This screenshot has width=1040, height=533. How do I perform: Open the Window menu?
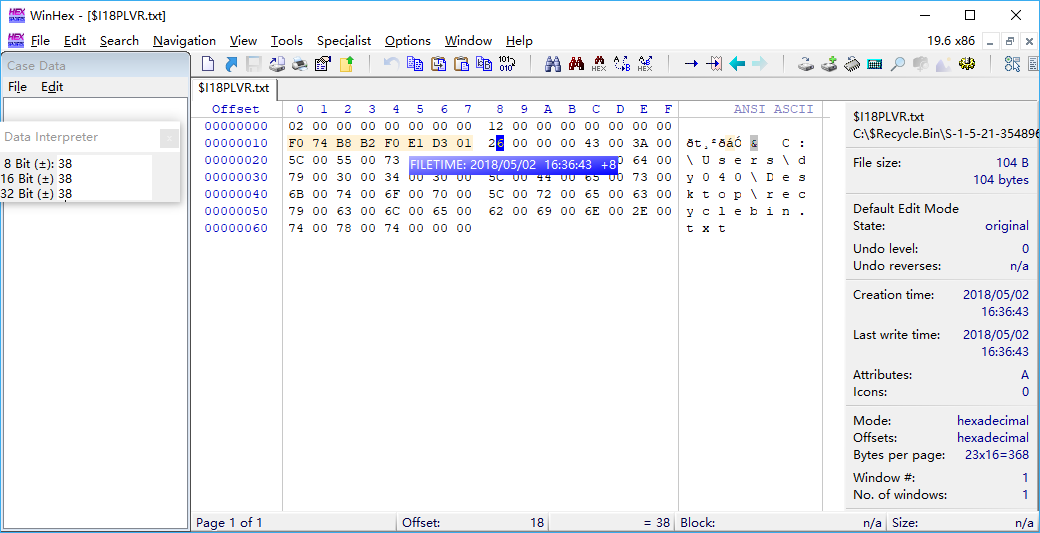468,40
